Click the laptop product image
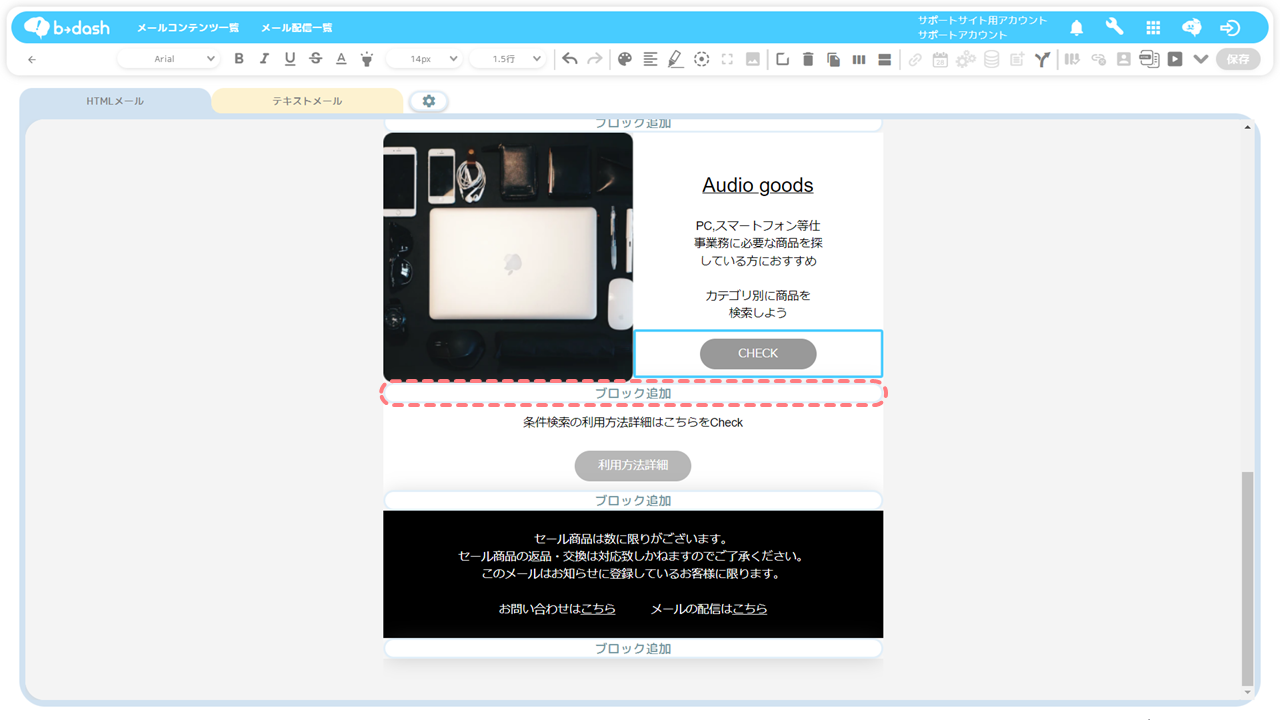The width and height of the screenshot is (1280, 720). 508,257
